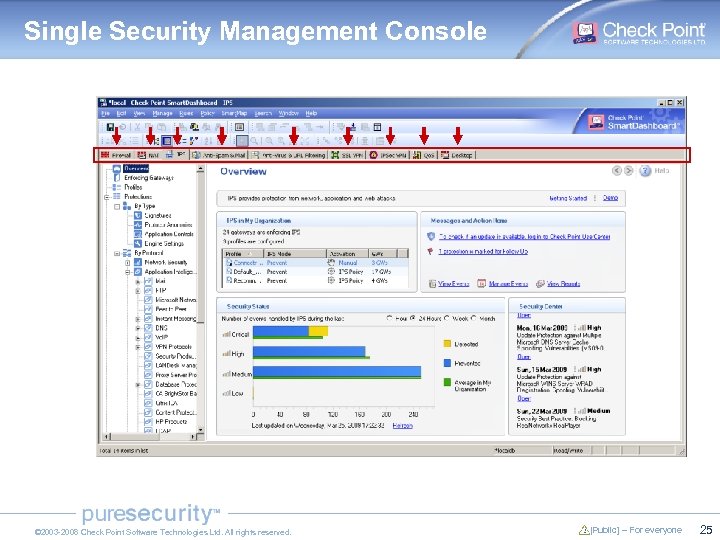Select the Month radio button
720x540 pixels.
click(474, 318)
